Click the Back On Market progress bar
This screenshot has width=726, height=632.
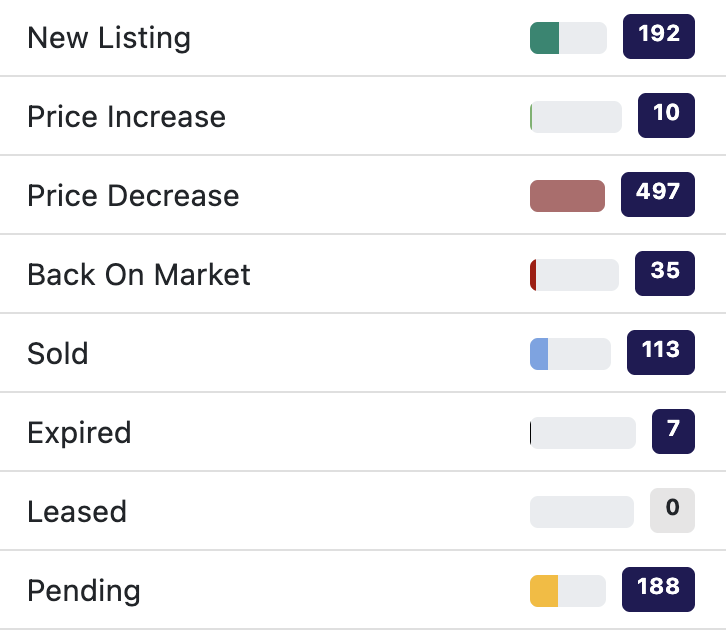tap(573, 275)
